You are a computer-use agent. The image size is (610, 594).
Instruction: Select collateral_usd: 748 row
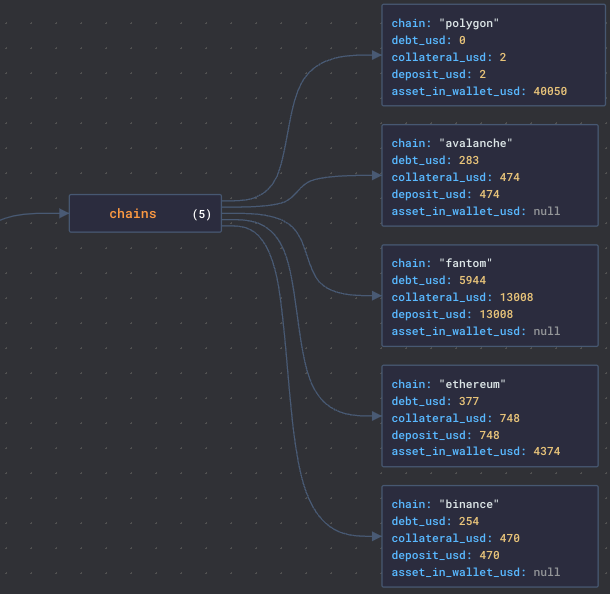pos(456,418)
